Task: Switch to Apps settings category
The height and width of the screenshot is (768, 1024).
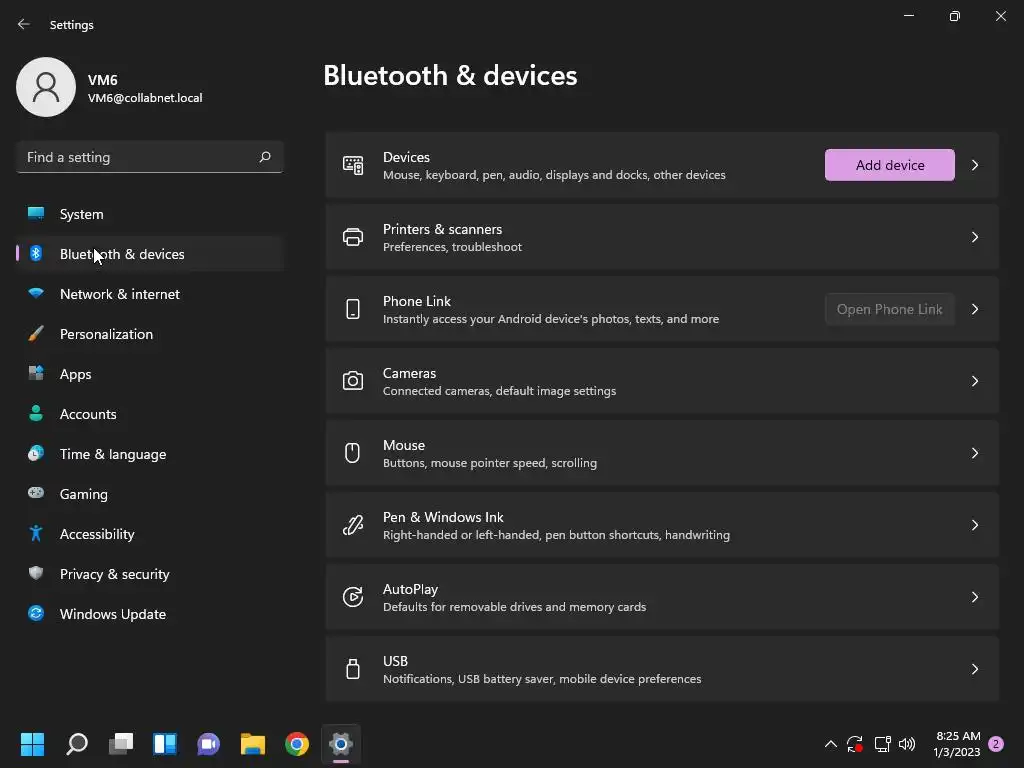Action: click(x=150, y=374)
